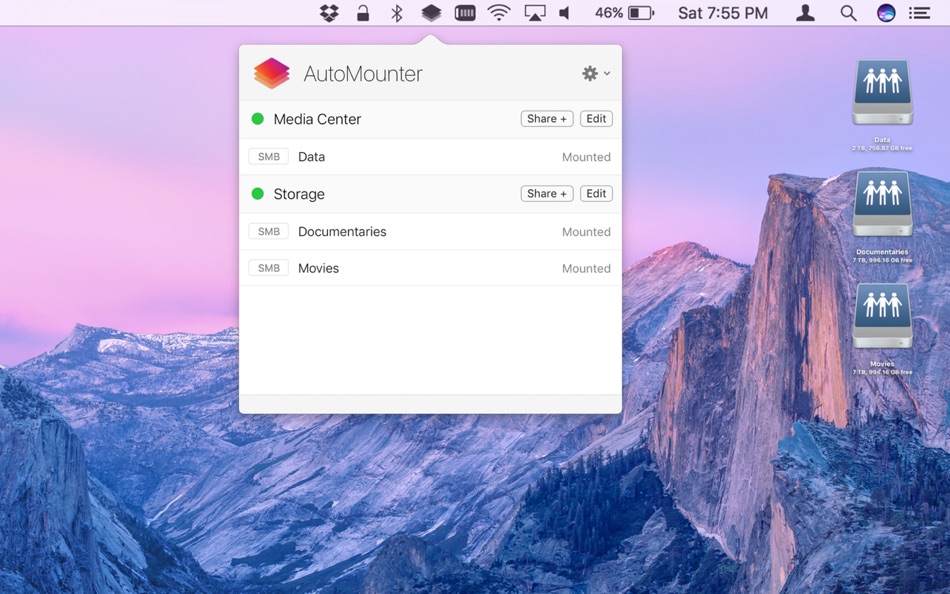Click the SMB badge next to Data
This screenshot has width=950, height=594.
tap(268, 156)
